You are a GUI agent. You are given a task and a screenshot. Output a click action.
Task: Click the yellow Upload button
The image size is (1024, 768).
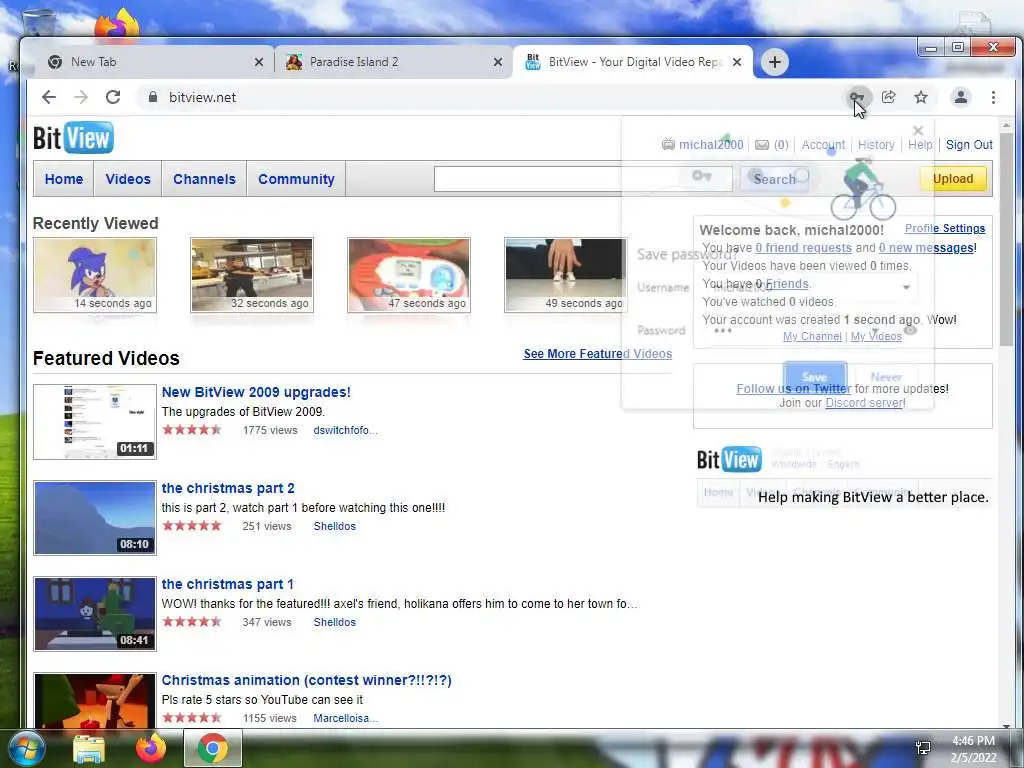click(953, 179)
